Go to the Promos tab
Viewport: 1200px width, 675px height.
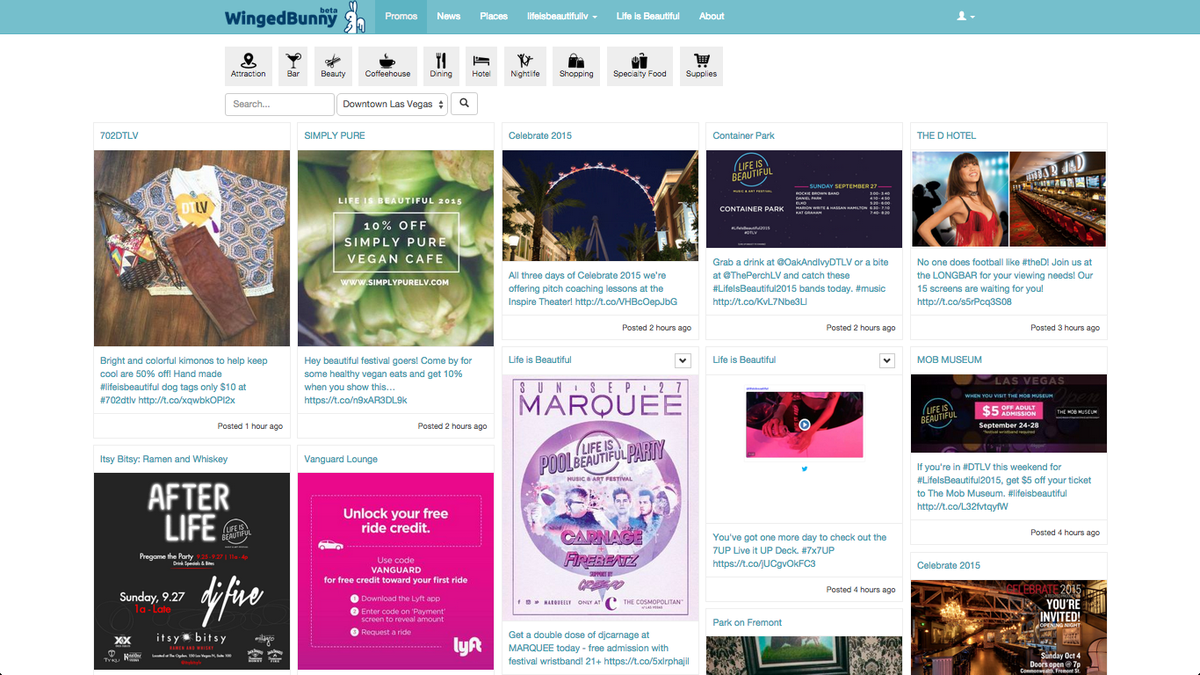401,16
